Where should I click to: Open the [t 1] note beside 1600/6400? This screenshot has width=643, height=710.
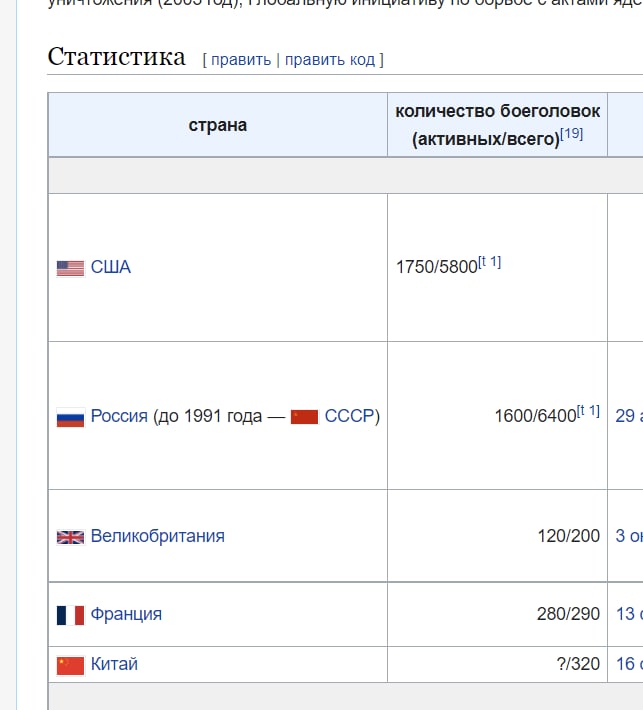(x=589, y=410)
